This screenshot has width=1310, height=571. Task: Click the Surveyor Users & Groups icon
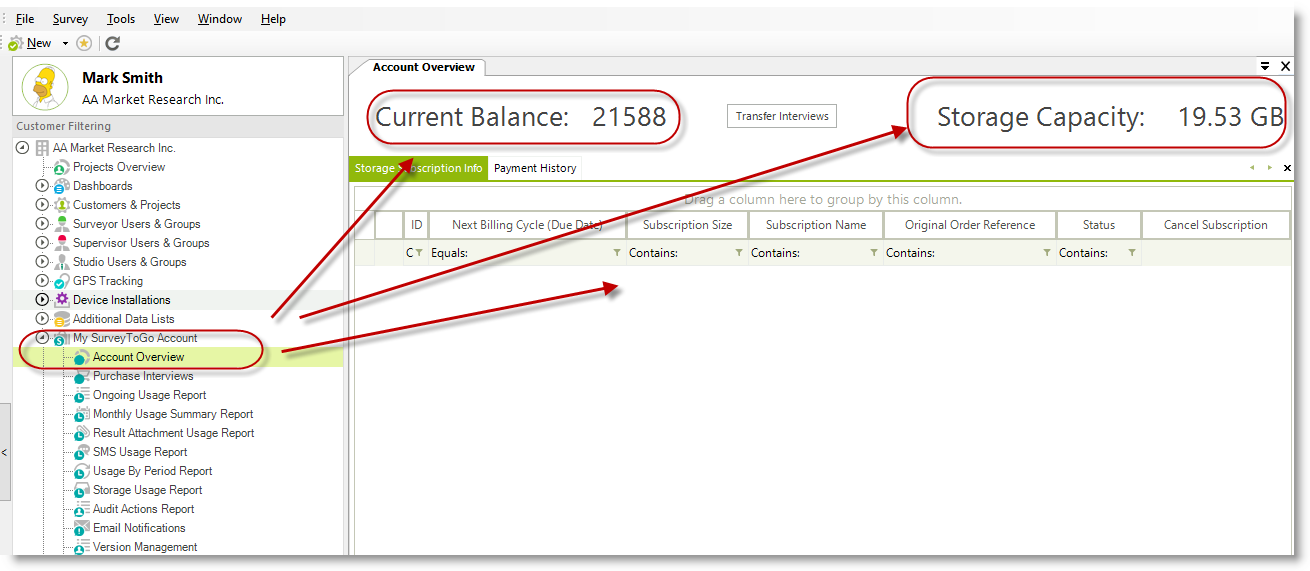tap(62, 224)
